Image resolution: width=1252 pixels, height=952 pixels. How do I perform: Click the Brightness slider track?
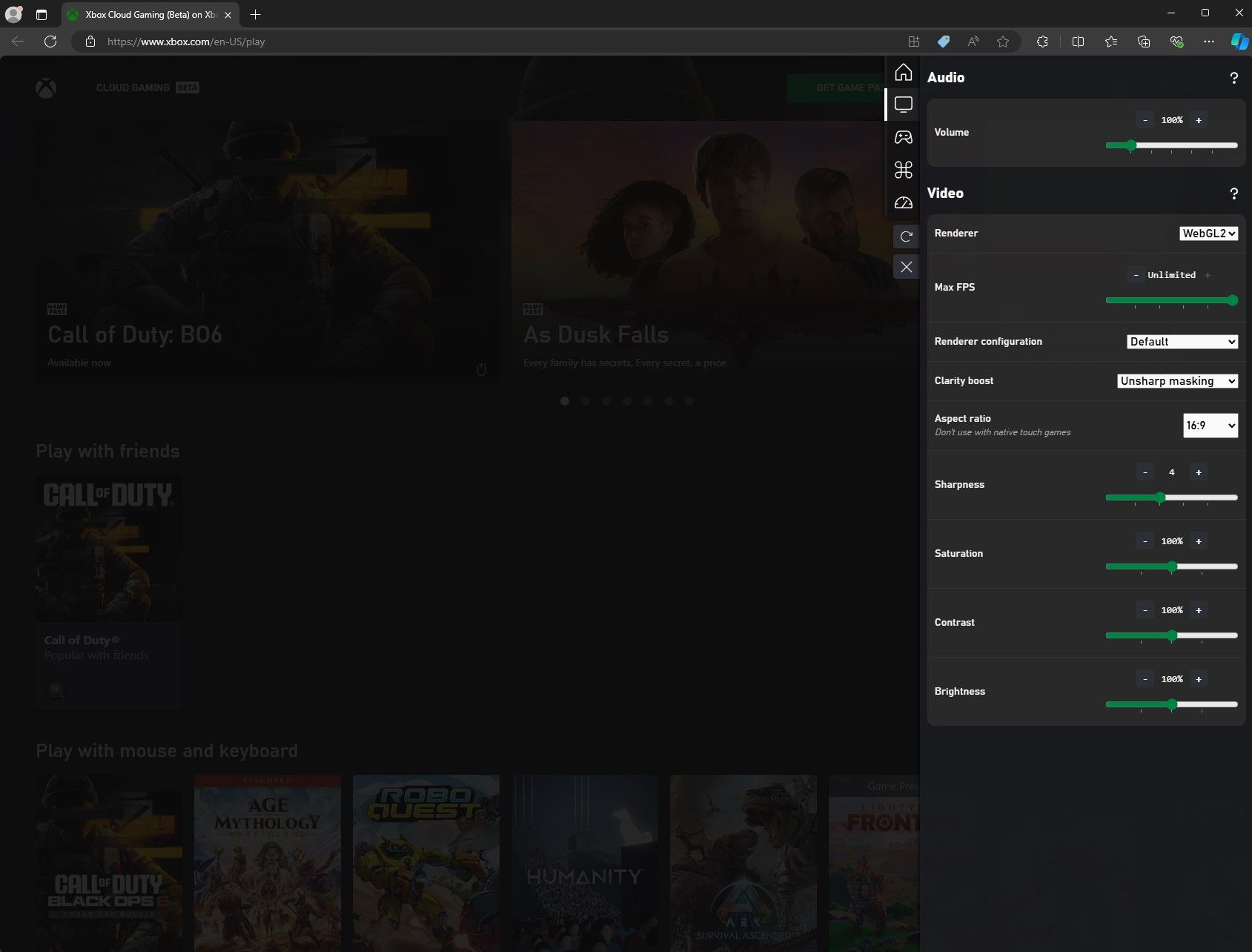coord(1172,704)
